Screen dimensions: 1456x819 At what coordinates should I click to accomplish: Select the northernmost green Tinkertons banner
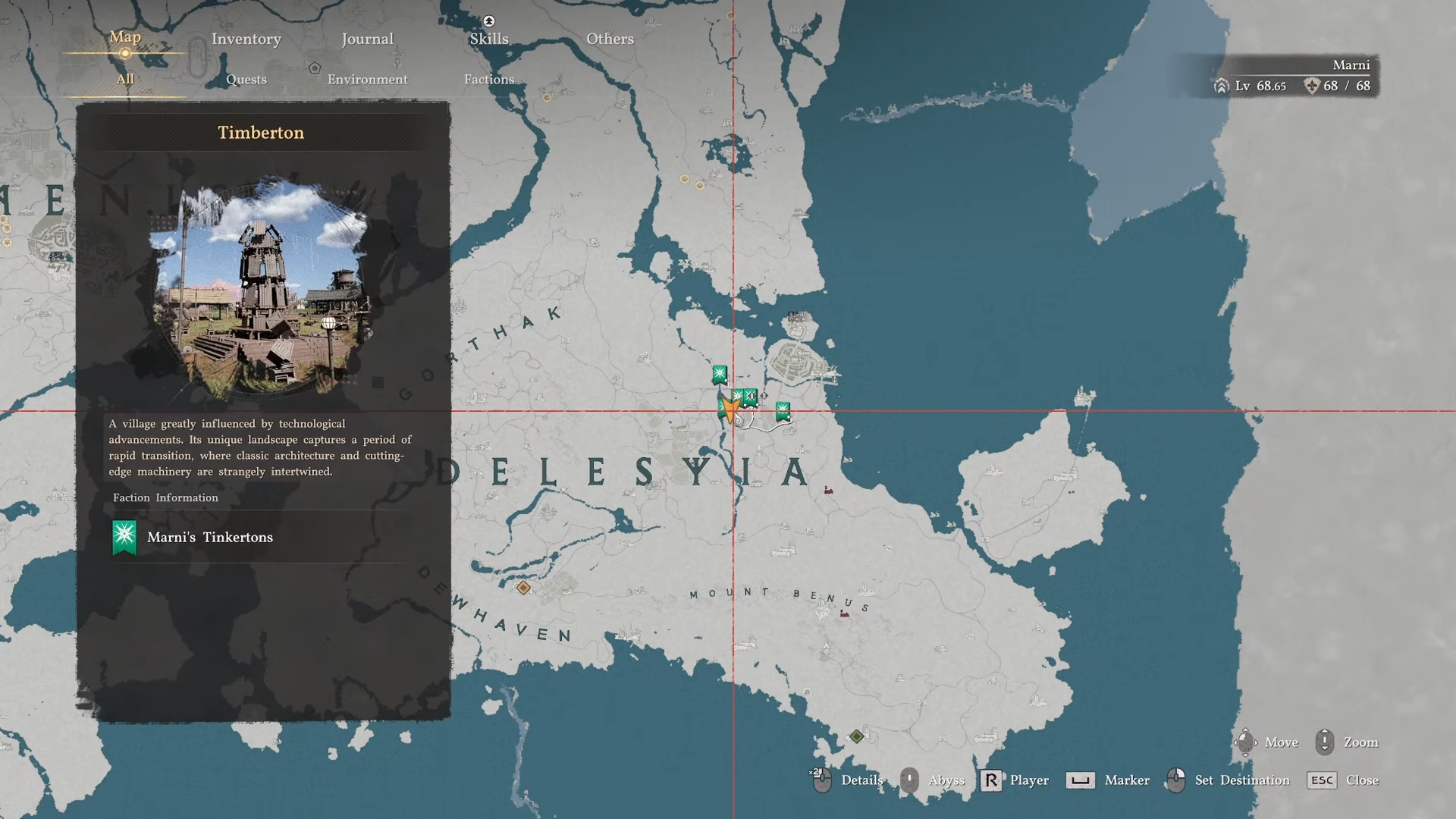[719, 374]
